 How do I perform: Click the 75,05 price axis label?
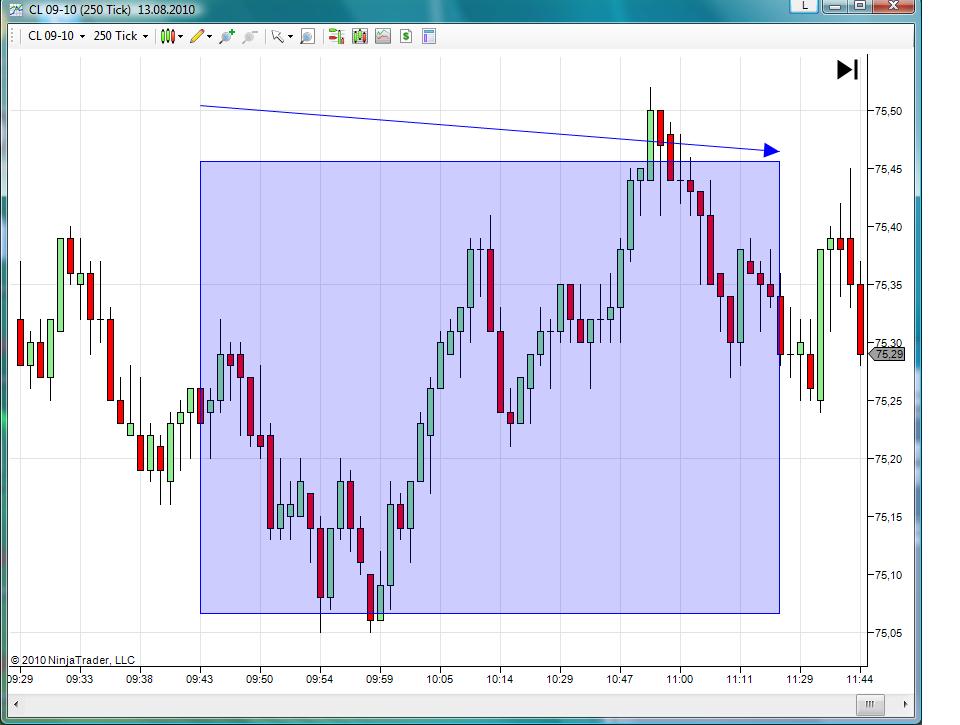(x=888, y=633)
